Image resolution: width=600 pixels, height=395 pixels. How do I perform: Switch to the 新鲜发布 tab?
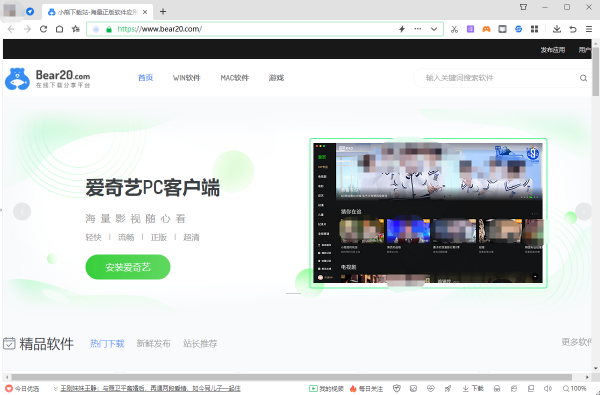pyautogui.click(x=153, y=343)
